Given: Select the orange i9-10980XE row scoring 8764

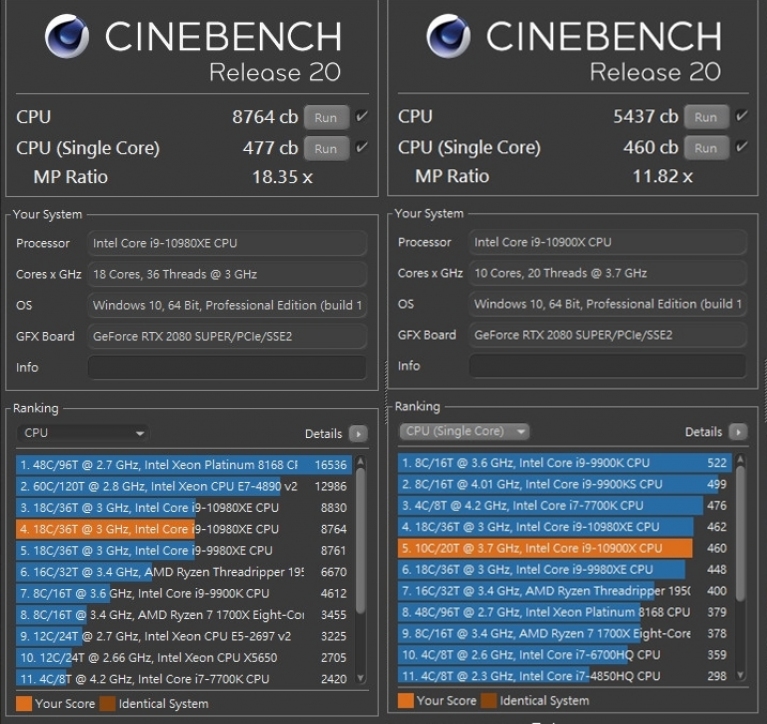Looking at the screenshot, I should tap(184, 529).
